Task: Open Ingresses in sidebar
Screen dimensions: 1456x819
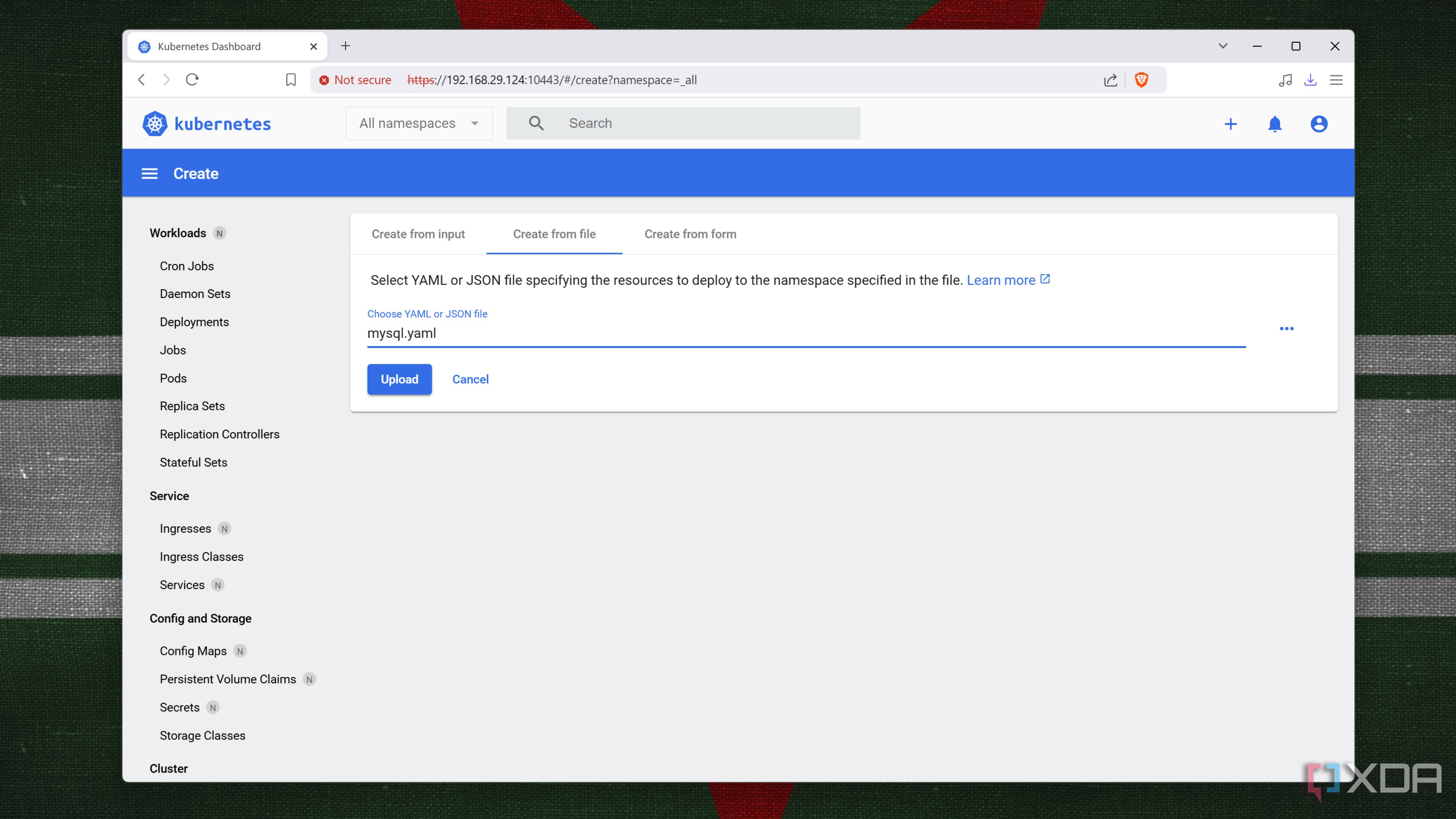Action: click(x=185, y=529)
